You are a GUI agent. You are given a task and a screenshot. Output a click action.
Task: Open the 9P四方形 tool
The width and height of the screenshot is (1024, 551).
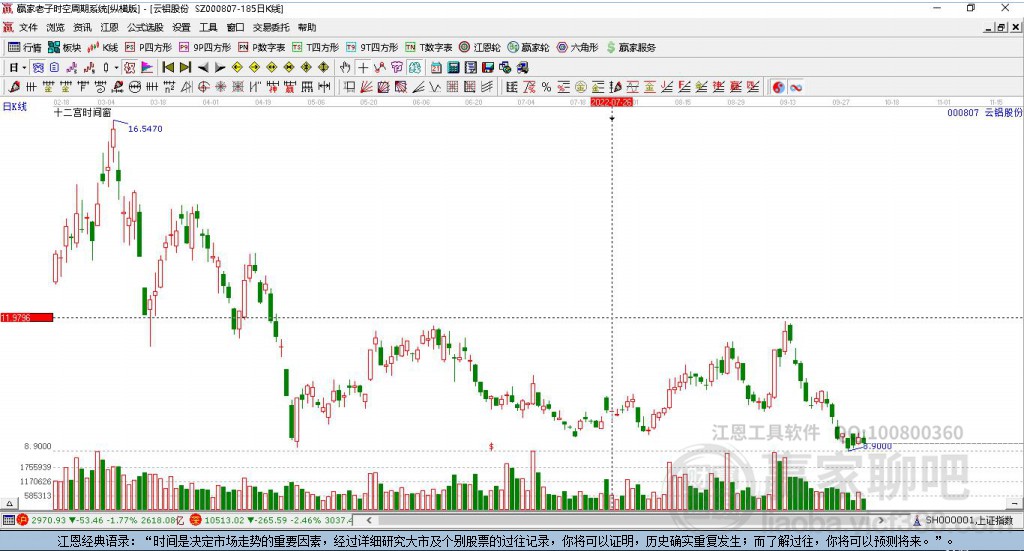pyautogui.click(x=205, y=48)
